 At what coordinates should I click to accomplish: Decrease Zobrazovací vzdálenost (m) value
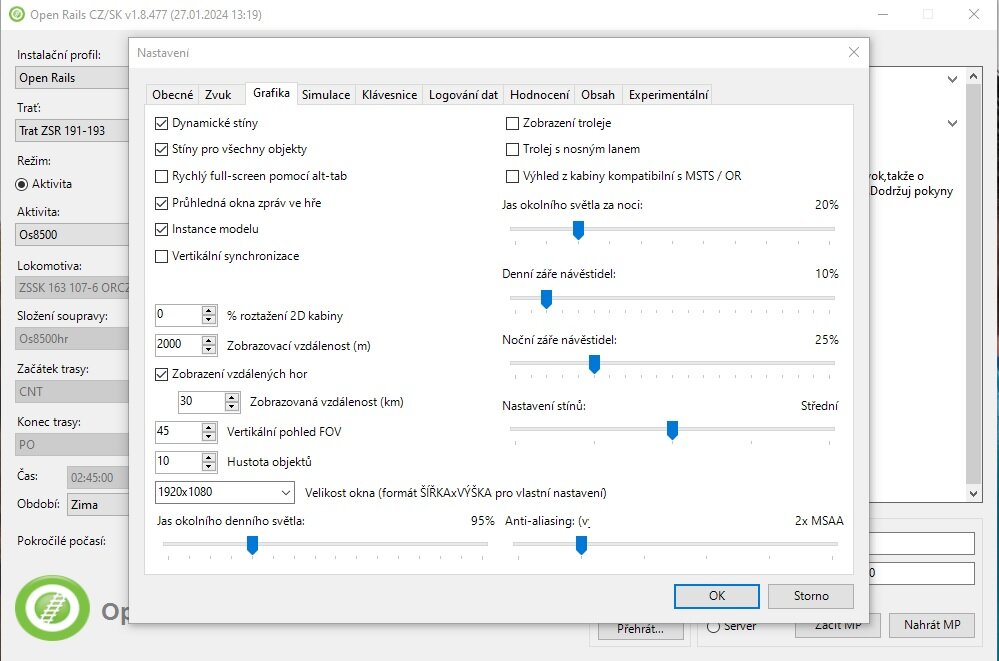point(209,350)
